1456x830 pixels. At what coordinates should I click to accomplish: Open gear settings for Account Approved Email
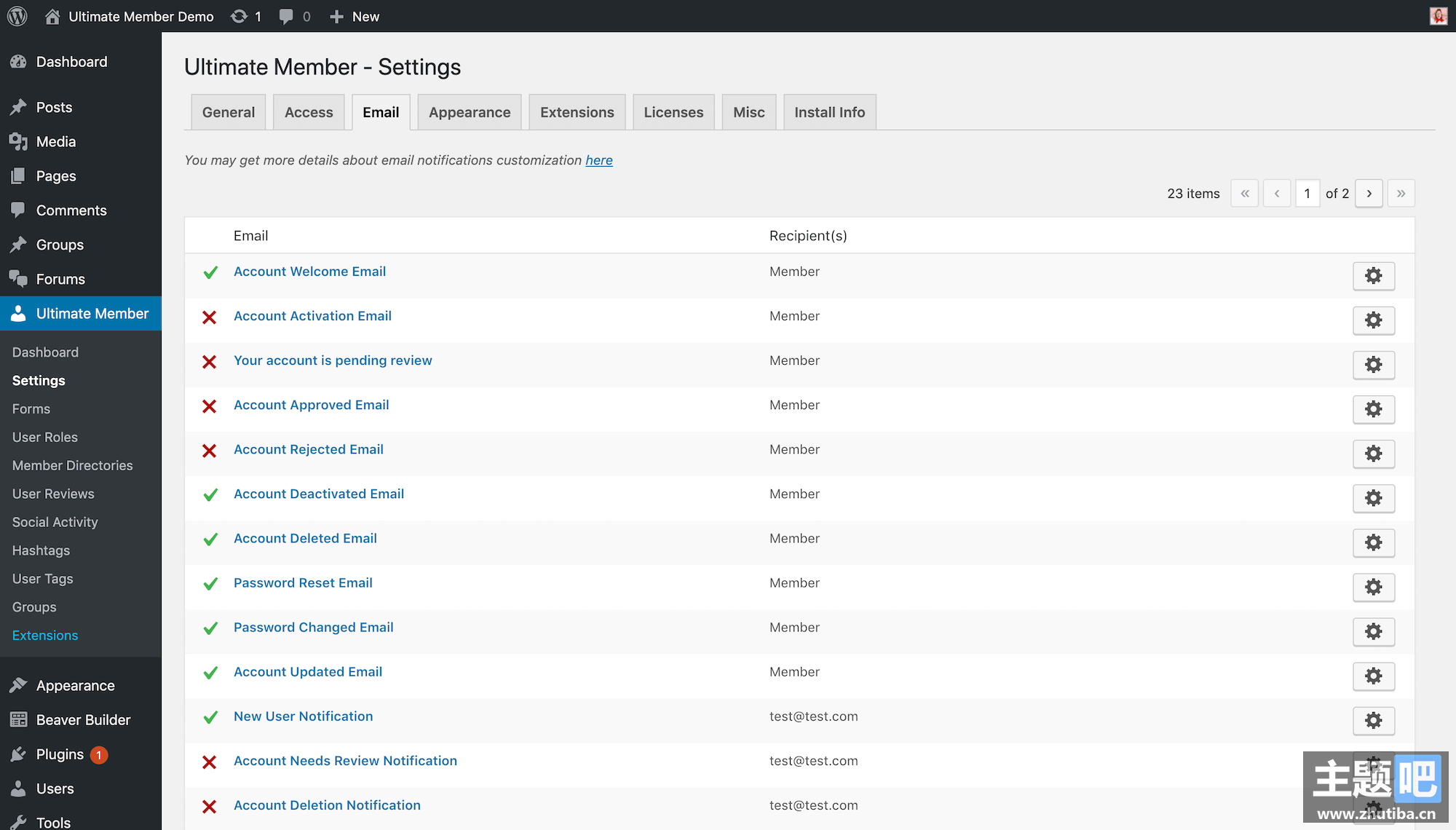(x=1374, y=409)
